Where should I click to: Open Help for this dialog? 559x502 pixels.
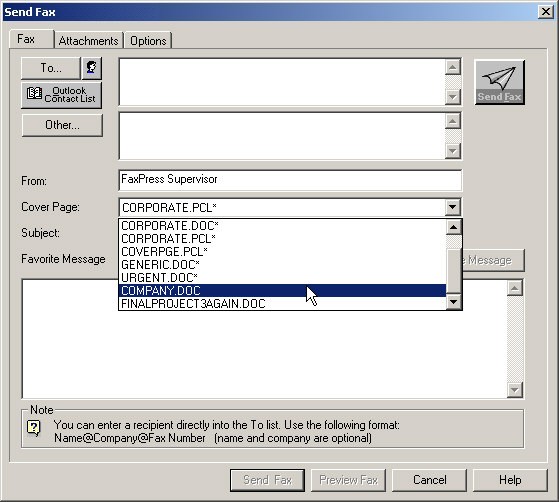(x=510, y=480)
